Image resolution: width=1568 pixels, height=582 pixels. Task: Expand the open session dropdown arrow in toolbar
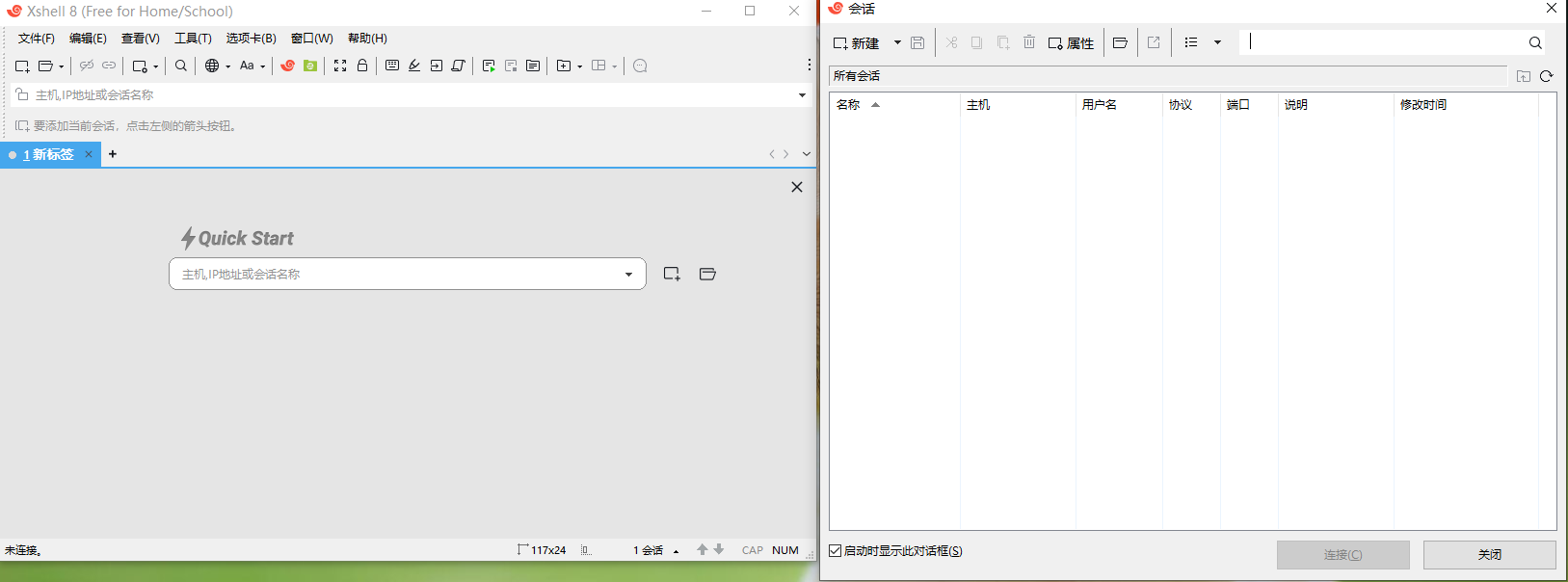tap(62, 66)
